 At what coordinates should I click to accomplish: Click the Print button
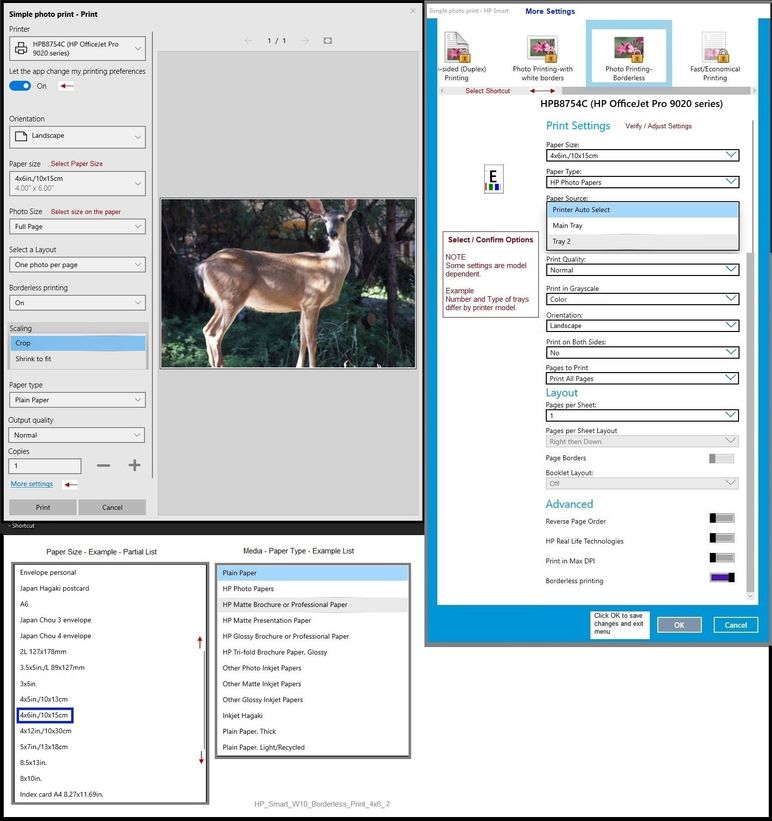[43, 507]
